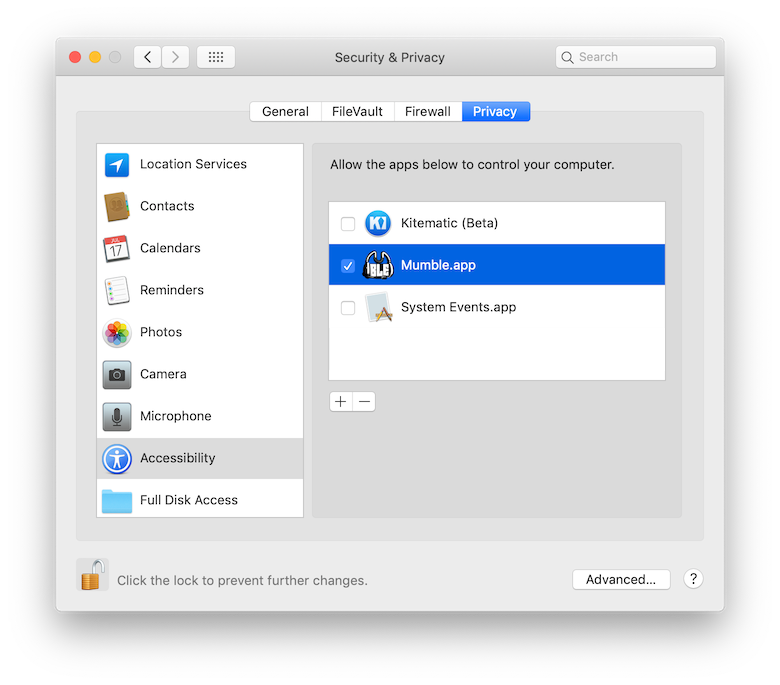Image resolution: width=780 pixels, height=685 pixels.
Task: Select Contacts label in sidebar
Action: (167, 206)
